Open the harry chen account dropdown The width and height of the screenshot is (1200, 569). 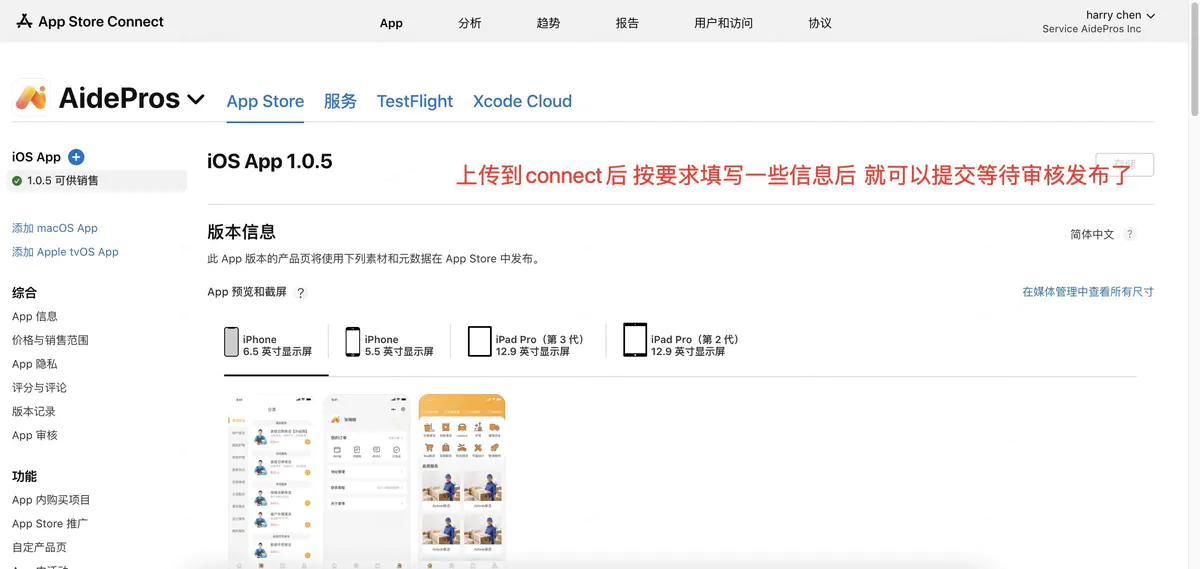point(1120,15)
